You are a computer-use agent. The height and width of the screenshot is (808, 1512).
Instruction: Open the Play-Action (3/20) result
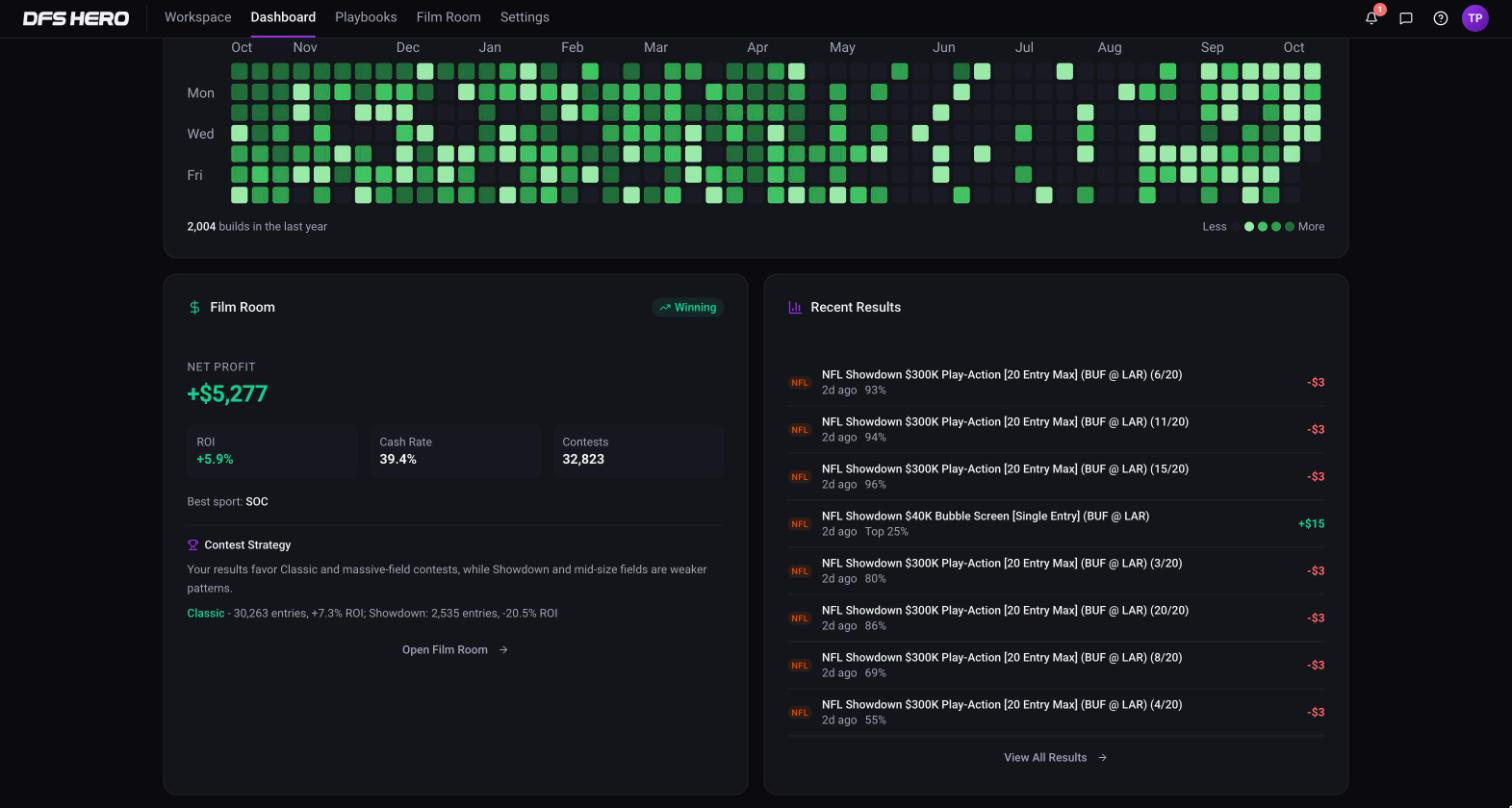(1056, 571)
